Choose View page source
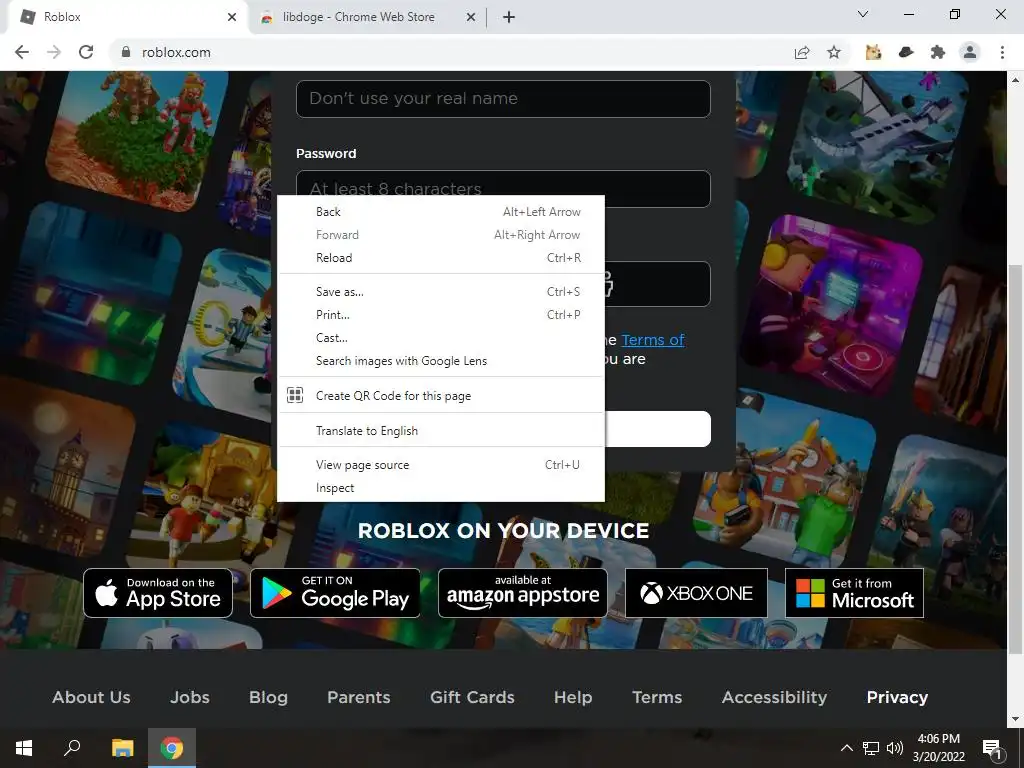The image size is (1024, 768). (441, 465)
